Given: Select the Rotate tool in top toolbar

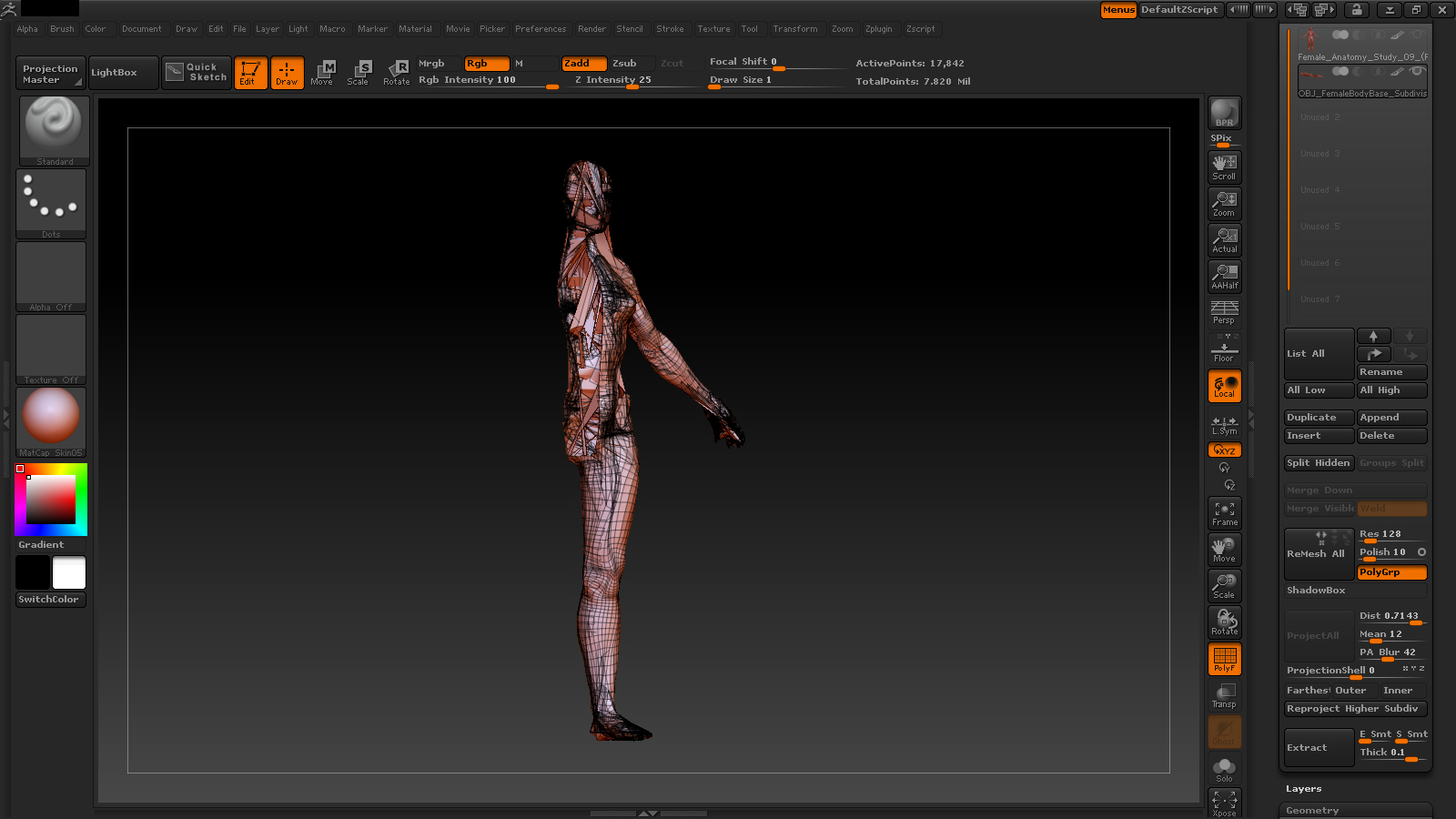Looking at the screenshot, I should tap(396, 72).
